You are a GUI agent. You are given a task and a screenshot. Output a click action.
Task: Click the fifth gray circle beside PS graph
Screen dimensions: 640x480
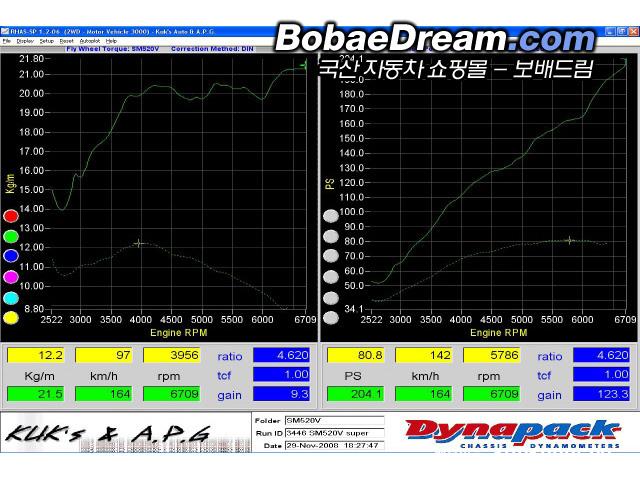point(331,298)
